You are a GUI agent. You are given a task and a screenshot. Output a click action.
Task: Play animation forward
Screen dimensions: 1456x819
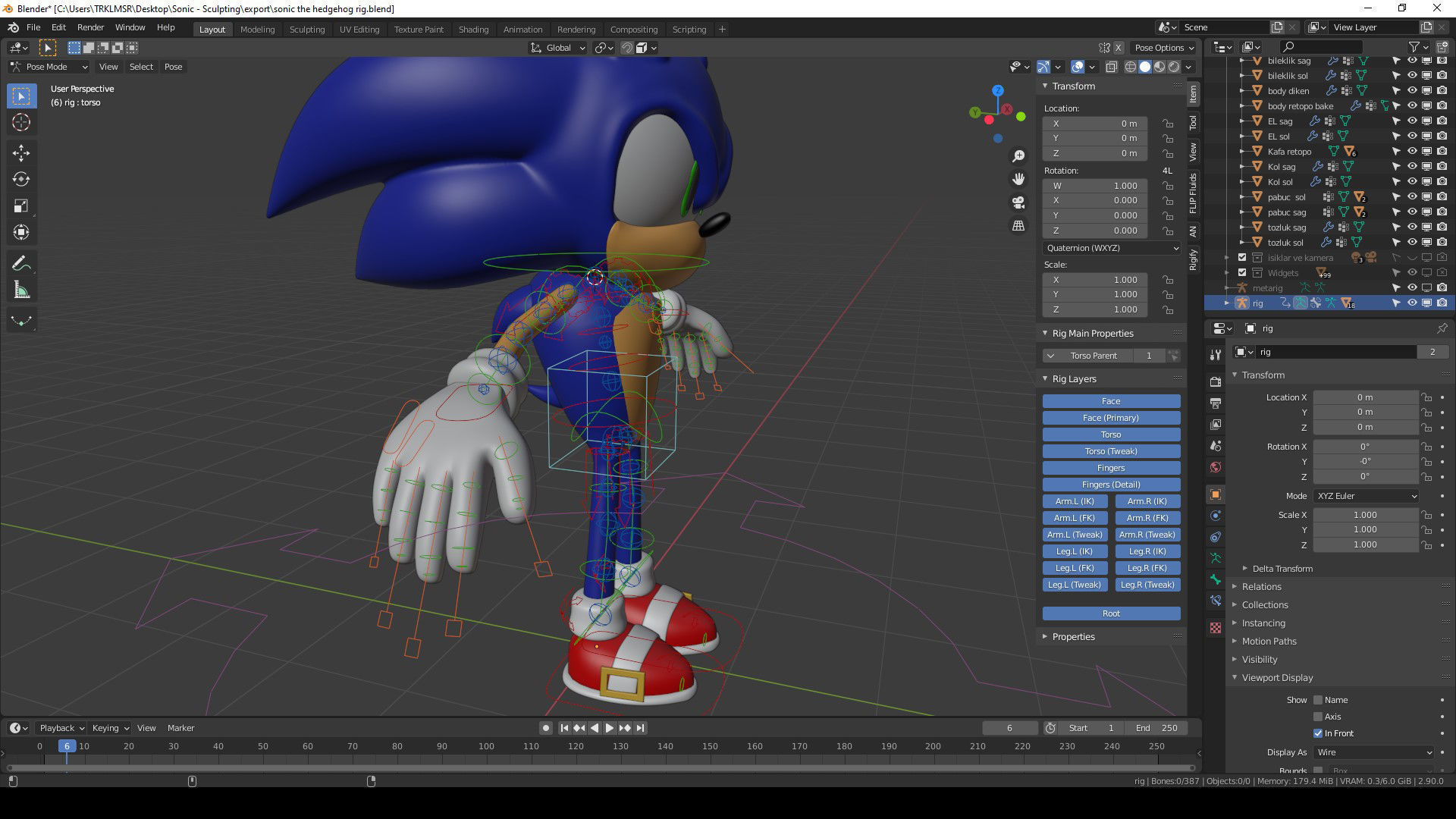pos(610,728)
